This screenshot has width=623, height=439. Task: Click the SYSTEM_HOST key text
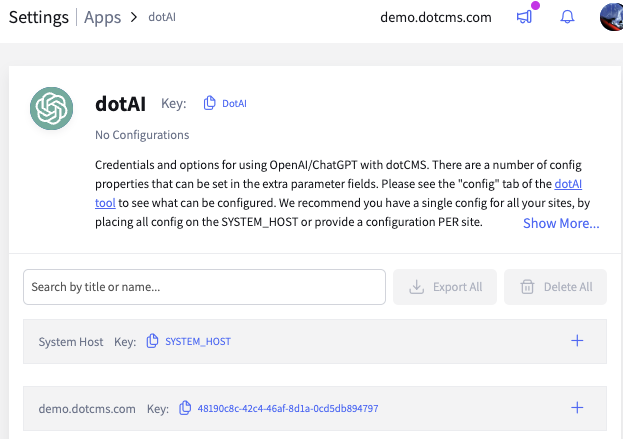(x=198, y=342)
